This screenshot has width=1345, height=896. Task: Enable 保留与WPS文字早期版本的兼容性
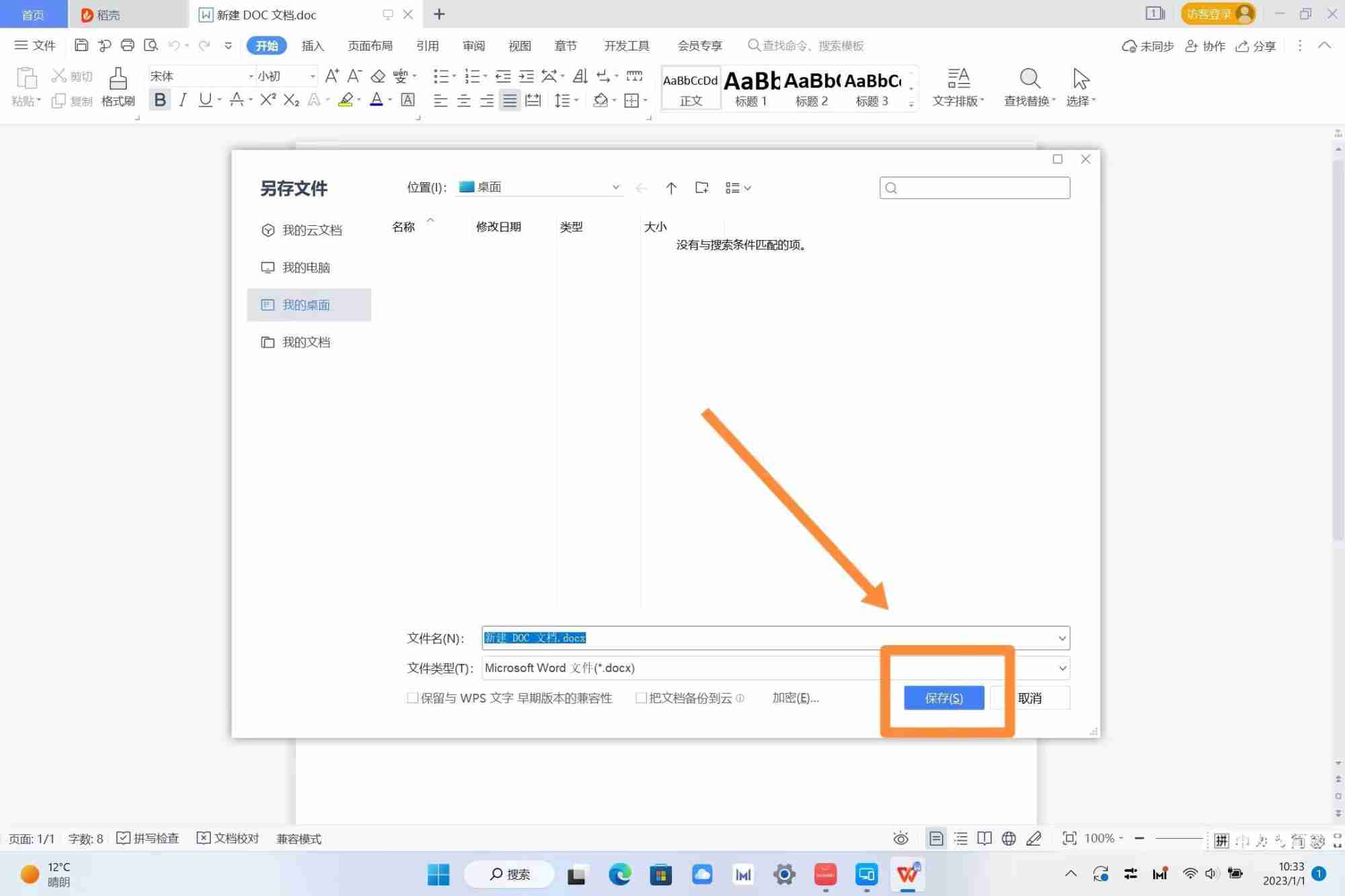click(412, 698)
